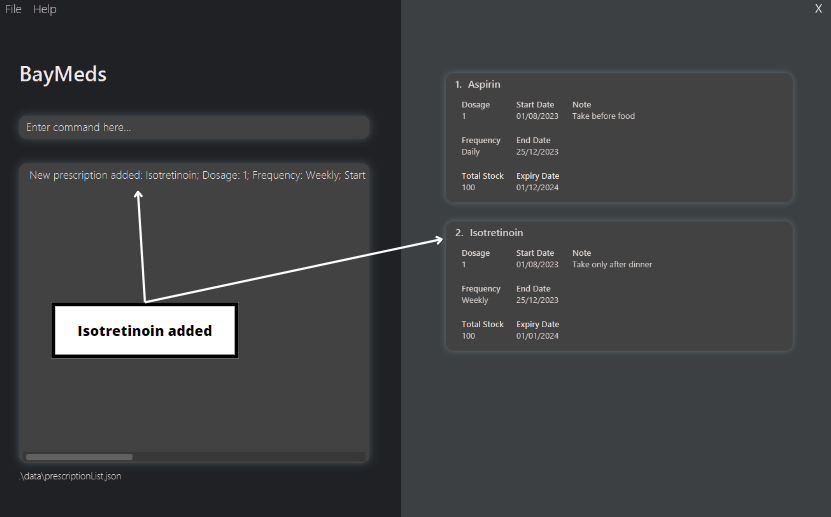Screen dimensions: 831x517
Task: Click Aspirin's Total Stock label
Action: (482, 176)
